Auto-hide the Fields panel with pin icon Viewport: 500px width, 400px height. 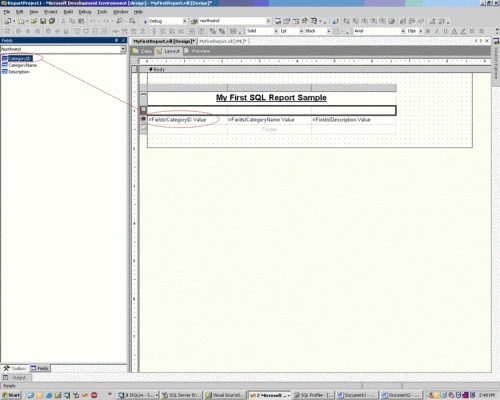click(116, 40)
